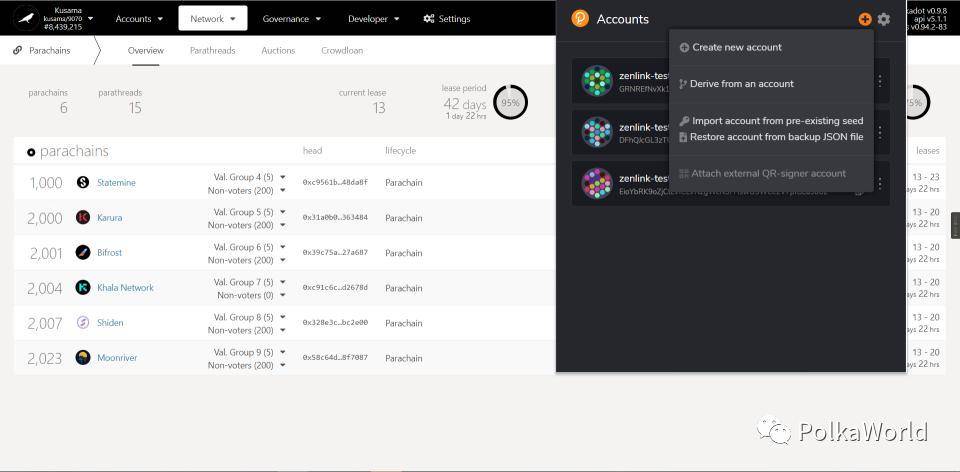Open the Khala Network parachain link
The image size is (960, 472).
[126, 288]
